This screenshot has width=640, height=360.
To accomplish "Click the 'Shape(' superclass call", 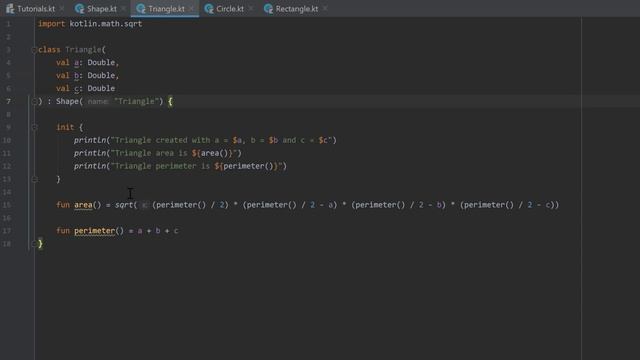I will tap(69, 101).
